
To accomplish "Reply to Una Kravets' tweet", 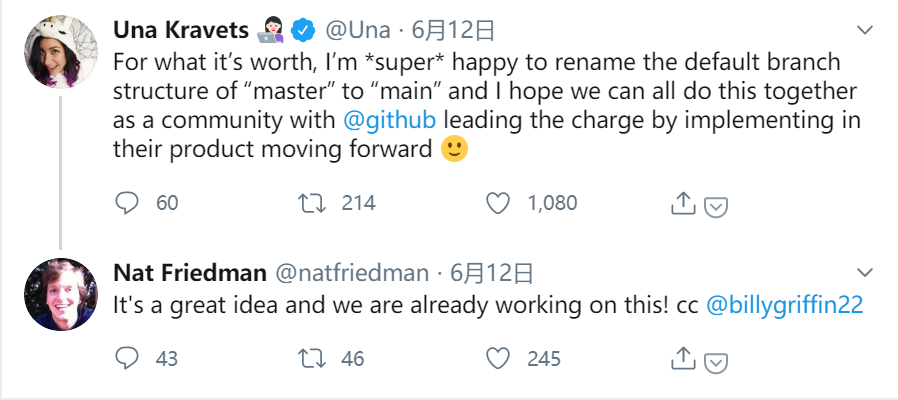I will (128, 203).
